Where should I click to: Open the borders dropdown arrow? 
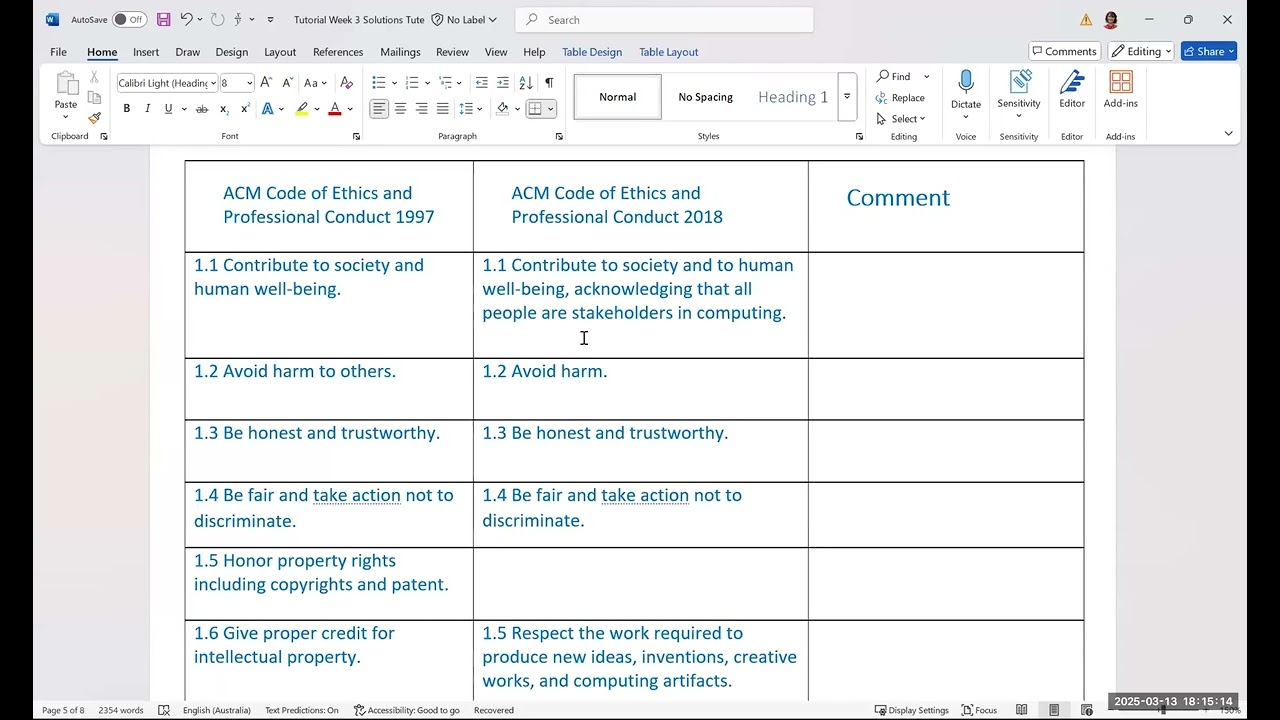point(550,109)
